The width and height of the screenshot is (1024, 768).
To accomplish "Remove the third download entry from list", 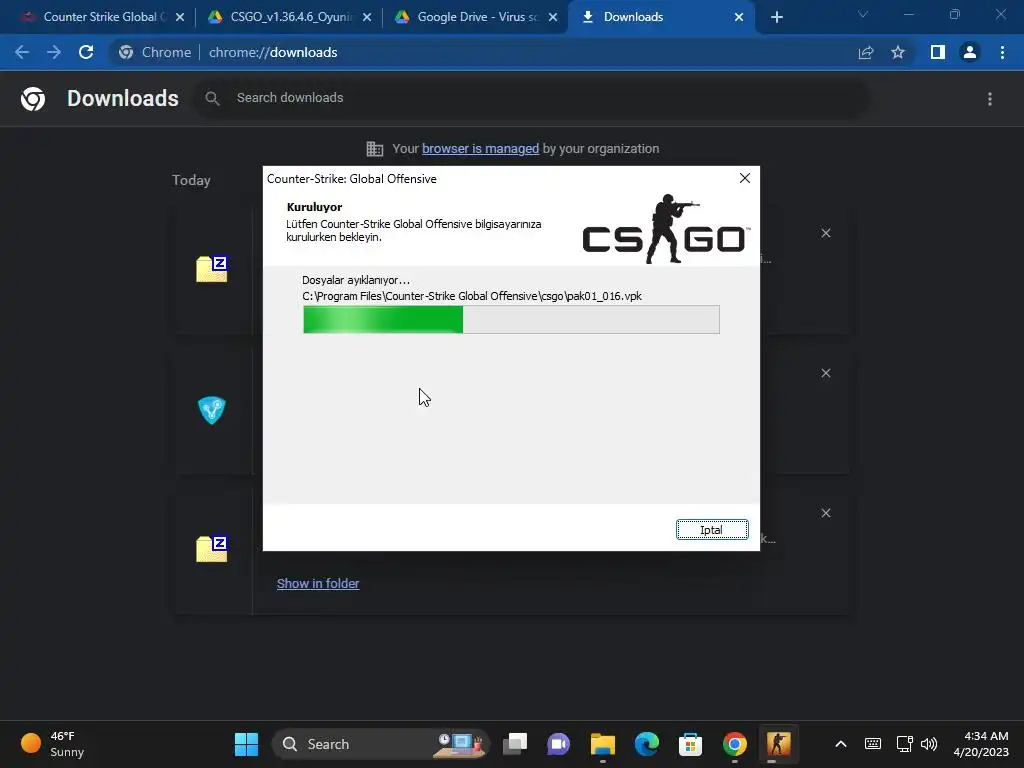I will coord(825,513).
